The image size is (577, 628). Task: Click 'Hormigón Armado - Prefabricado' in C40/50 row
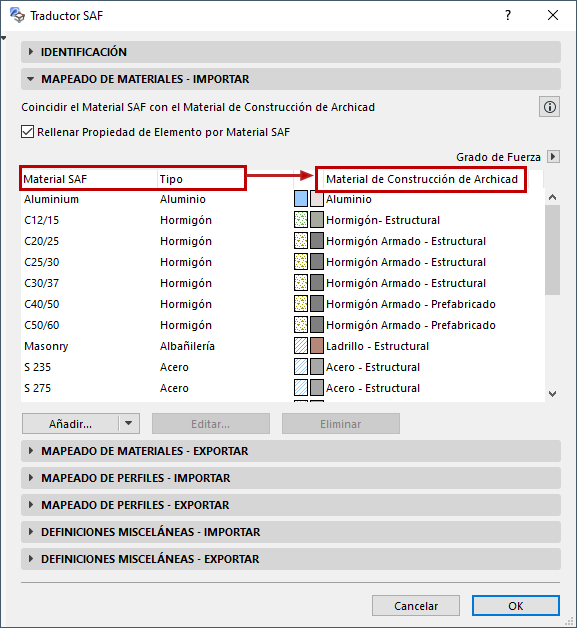[x=411, y=304]
